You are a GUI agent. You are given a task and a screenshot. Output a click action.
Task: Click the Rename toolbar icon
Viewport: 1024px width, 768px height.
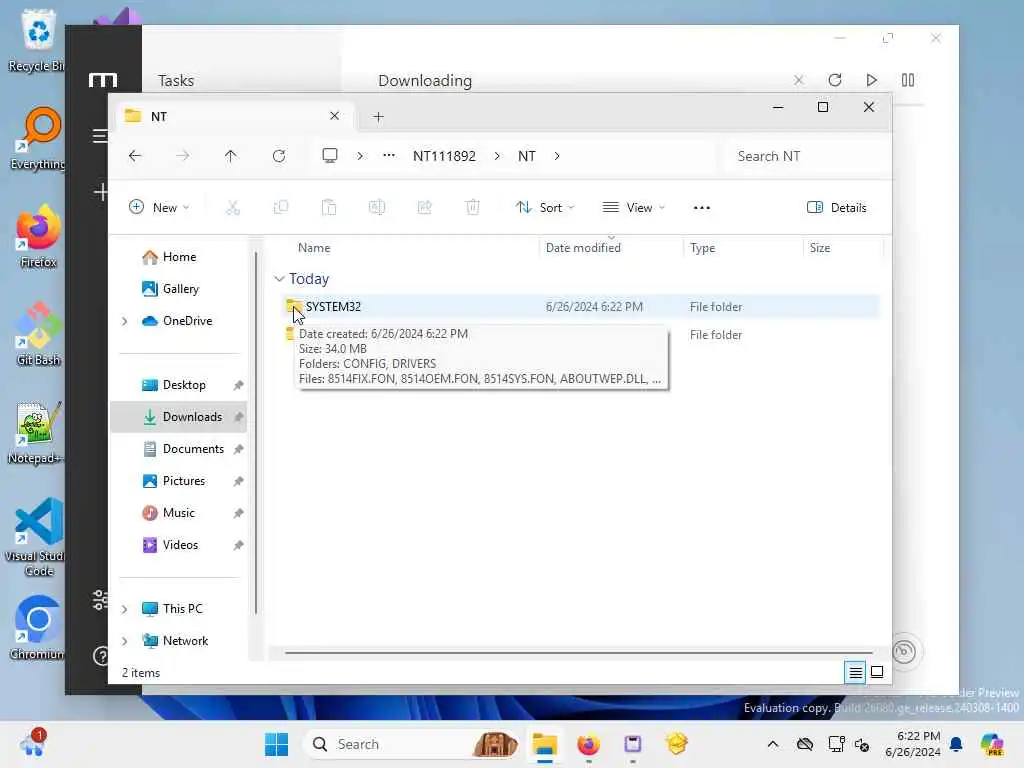pos(377,208)
